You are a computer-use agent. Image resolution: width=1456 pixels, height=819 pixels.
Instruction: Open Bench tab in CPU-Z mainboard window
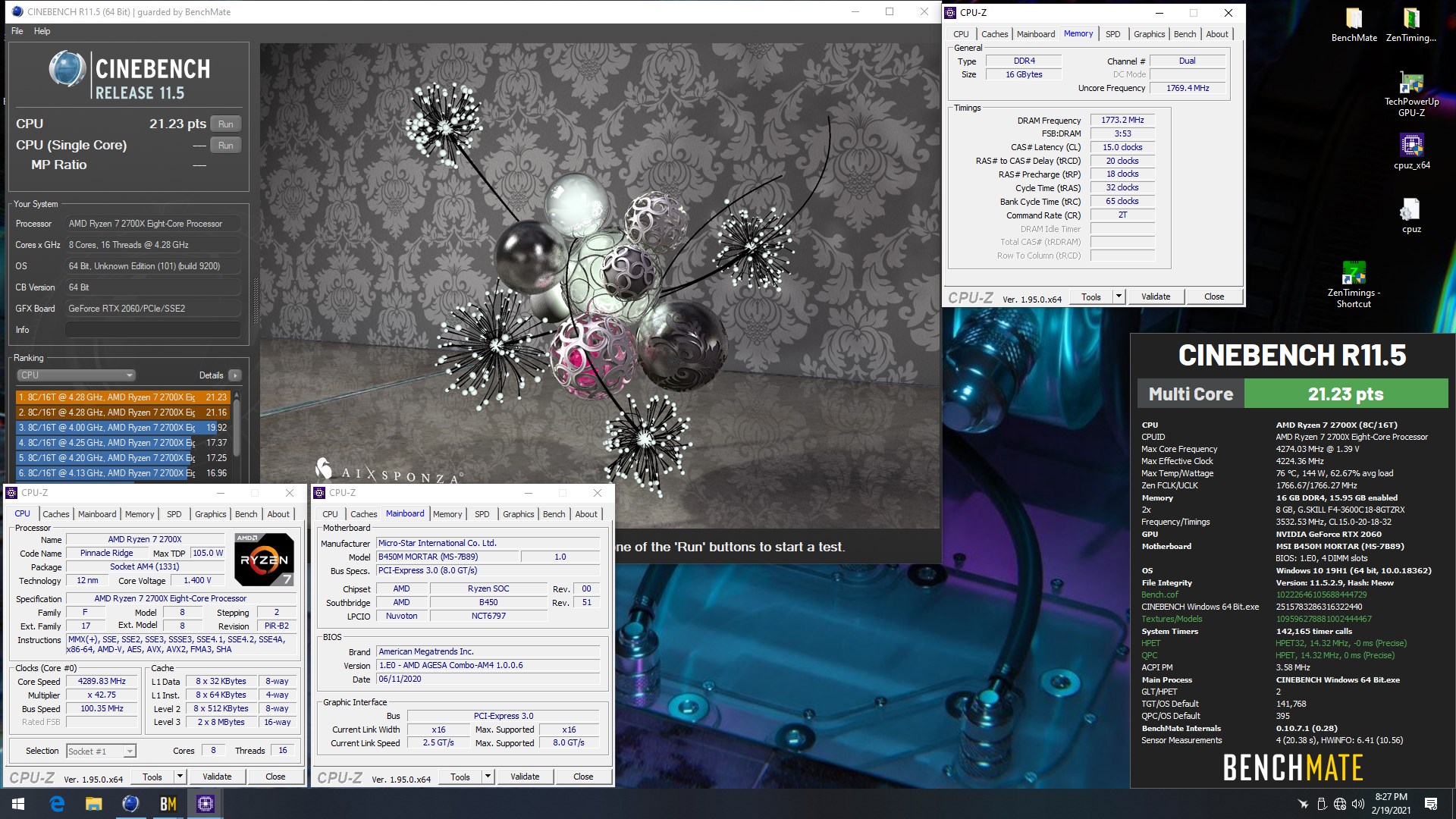point(554,514)
